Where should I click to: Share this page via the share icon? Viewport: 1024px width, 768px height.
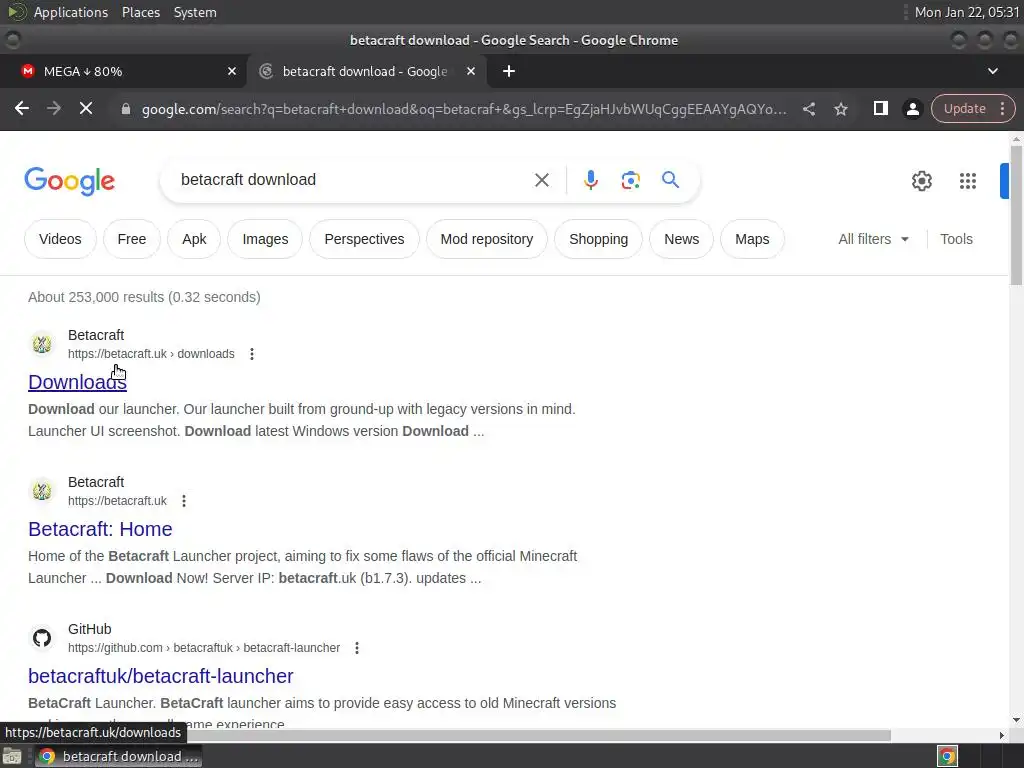[808, 109]
